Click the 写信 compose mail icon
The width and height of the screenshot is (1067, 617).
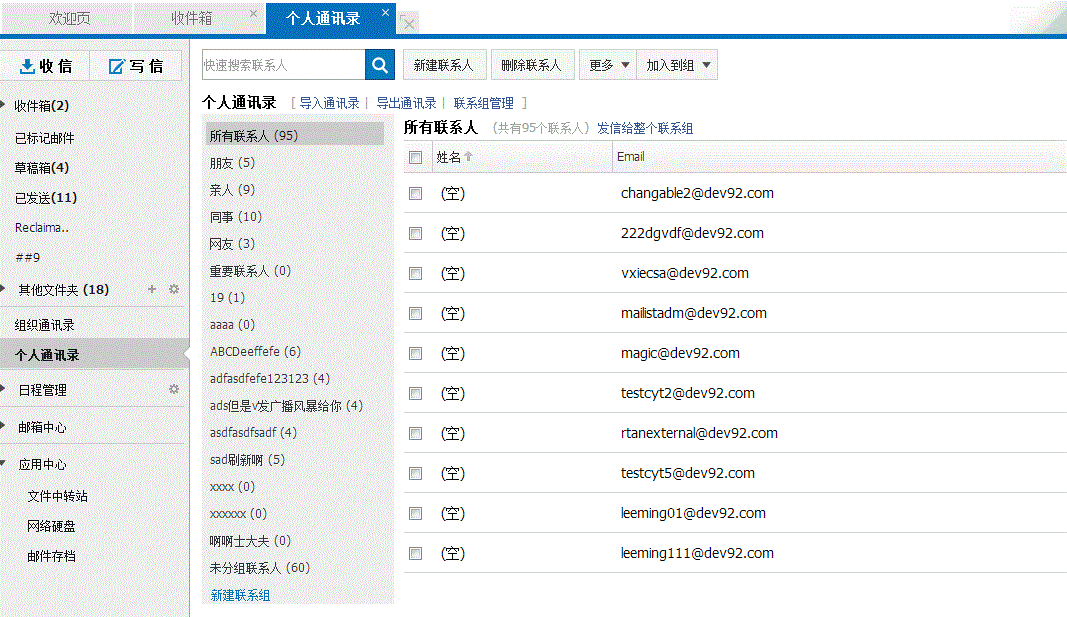(116, 66)
